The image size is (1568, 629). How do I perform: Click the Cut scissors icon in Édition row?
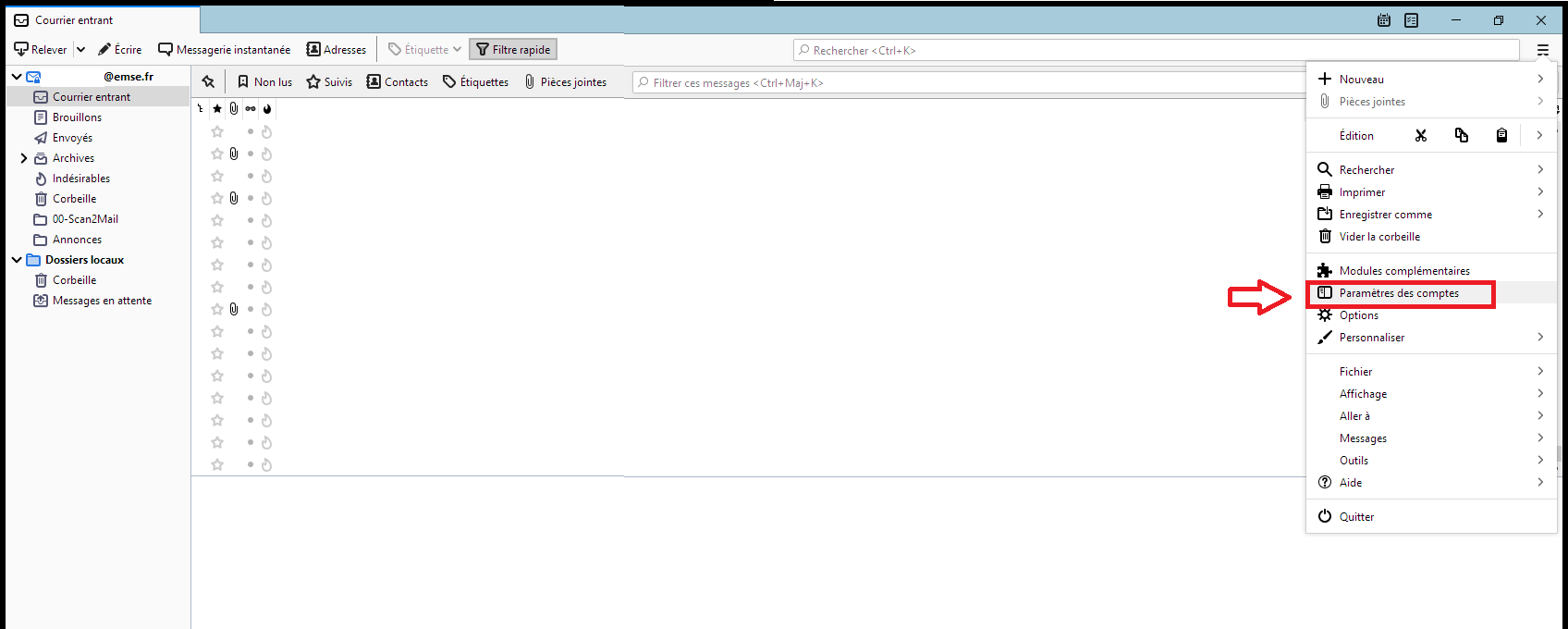coord(1421,136)
